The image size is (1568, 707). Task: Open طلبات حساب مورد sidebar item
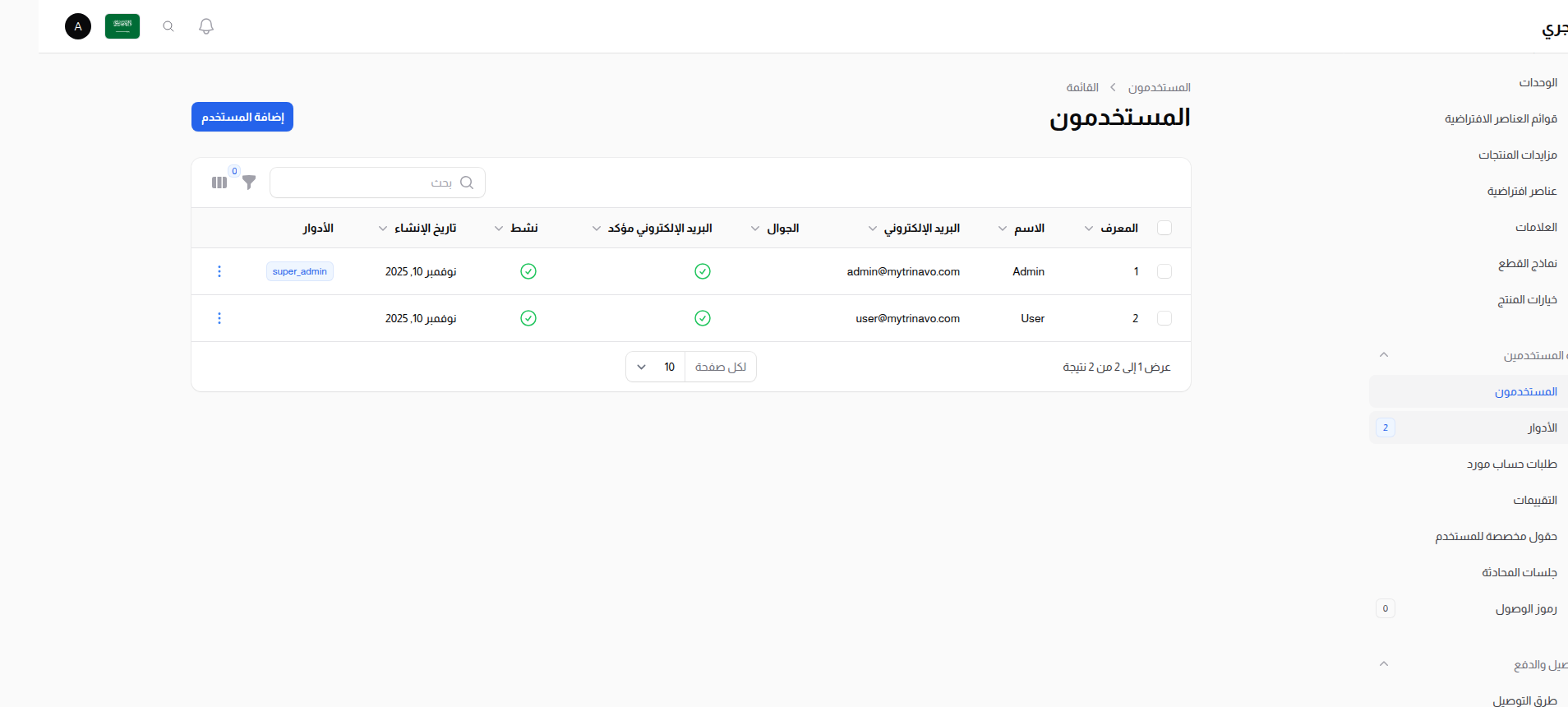coord(1469,464)
